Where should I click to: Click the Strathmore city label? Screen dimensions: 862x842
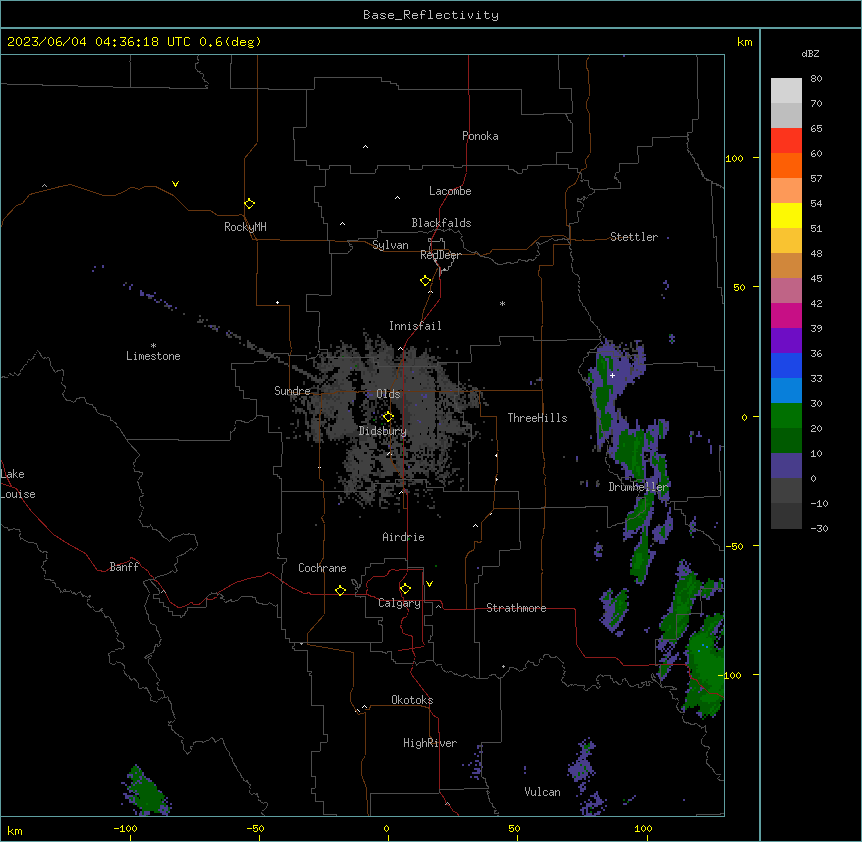[x=516, y=608]
